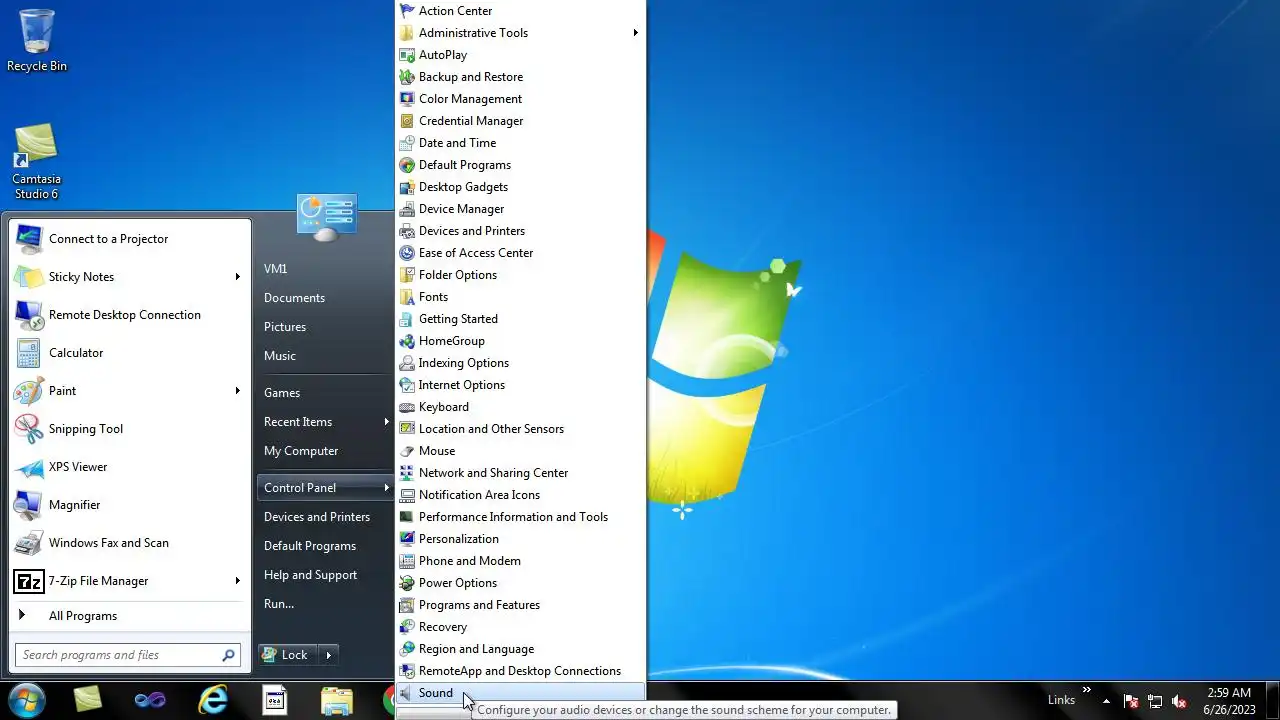Click the Internet Options icon

pos(407,385)
